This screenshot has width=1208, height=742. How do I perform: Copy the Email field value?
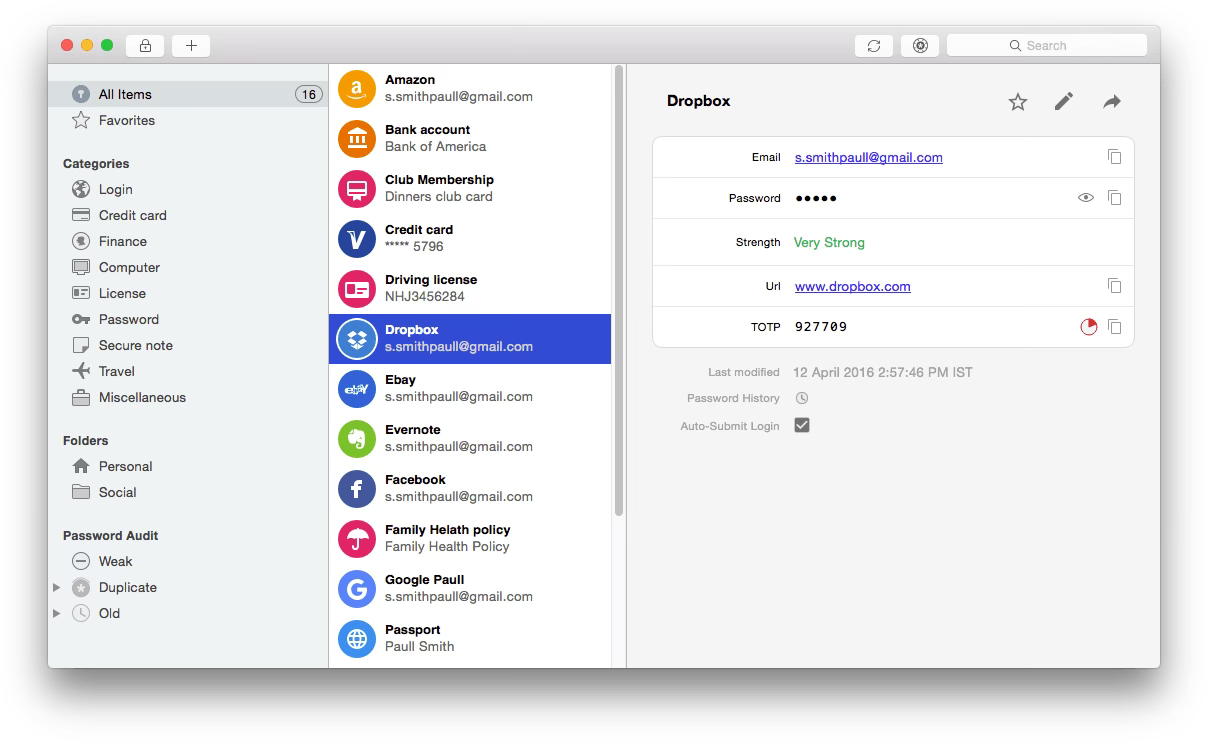pyautogui.click(x=1114, y=157)
